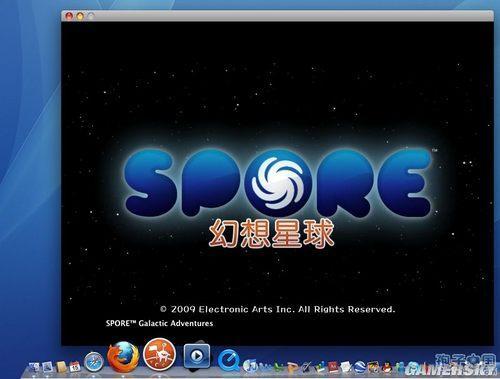Launch Safari compass icon in dock
This screenshot has width=500, height=379.
(x=93, y=362)
